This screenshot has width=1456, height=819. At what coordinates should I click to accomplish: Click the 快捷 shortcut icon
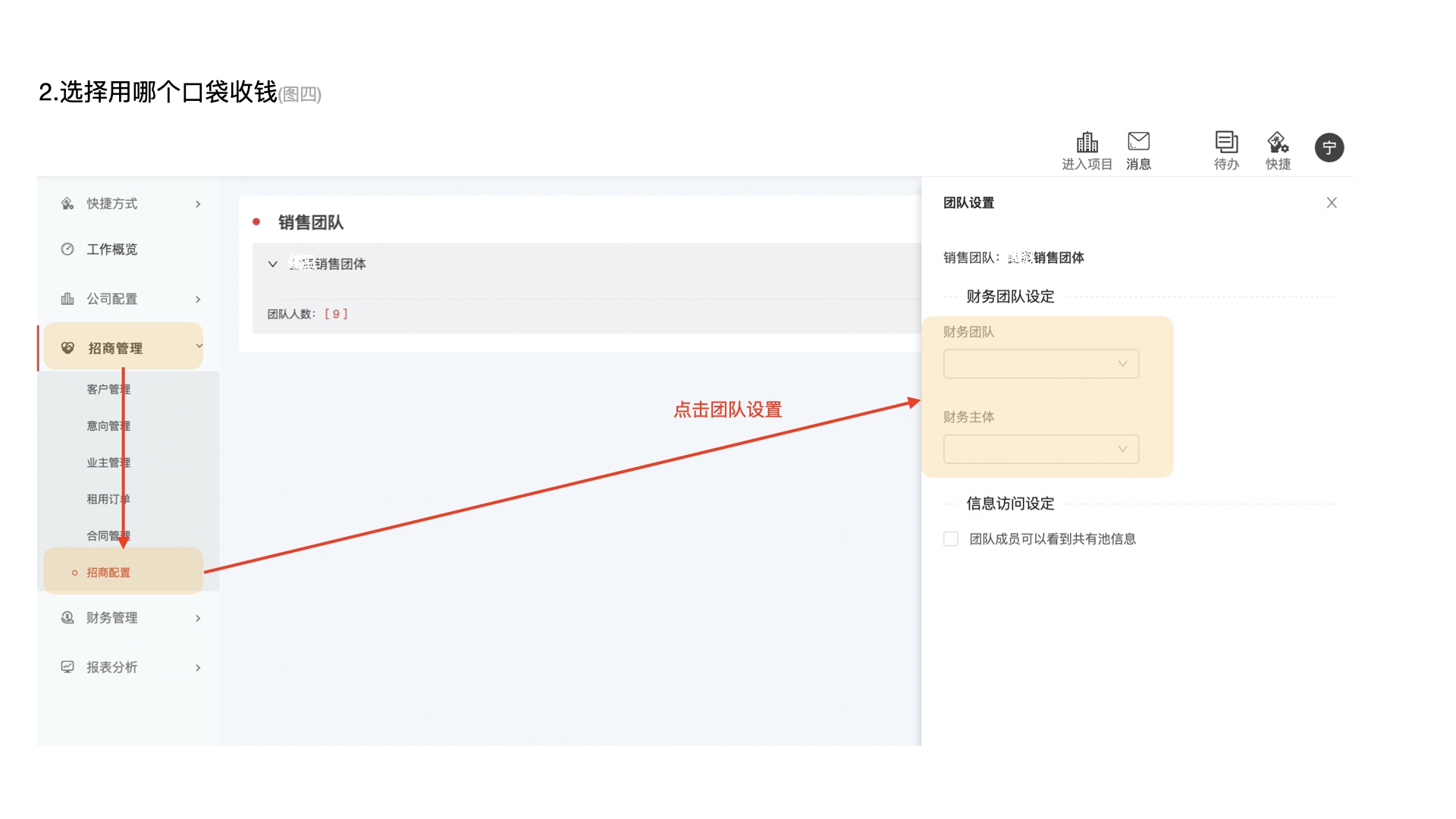pyautogui.click(x=1278, y=143)
